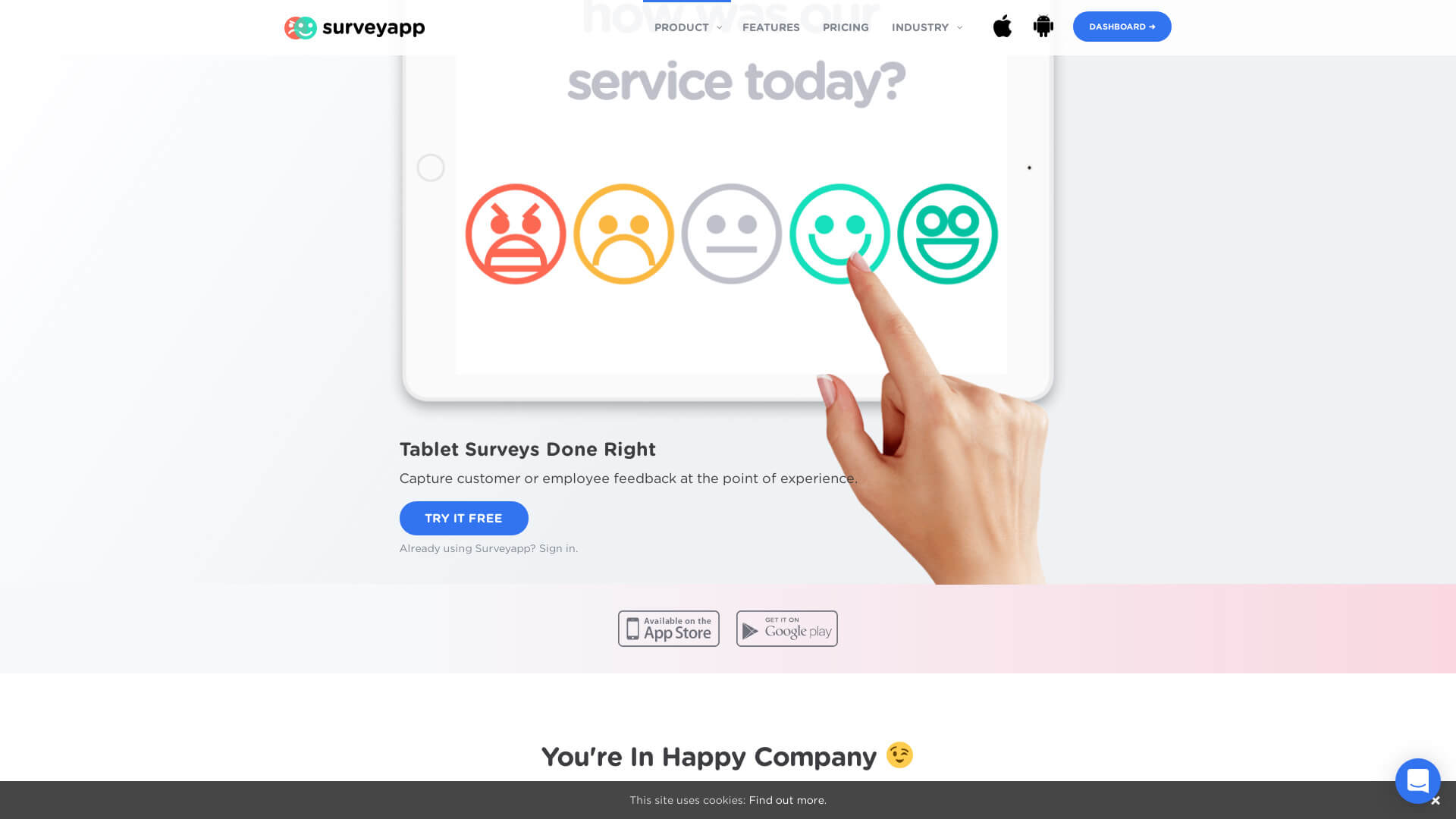Image resolution: width=1456 pixels, height=819 pixels.
Task: Click the DASHBOARD arrow button
Action: (x=1122, y=26)
